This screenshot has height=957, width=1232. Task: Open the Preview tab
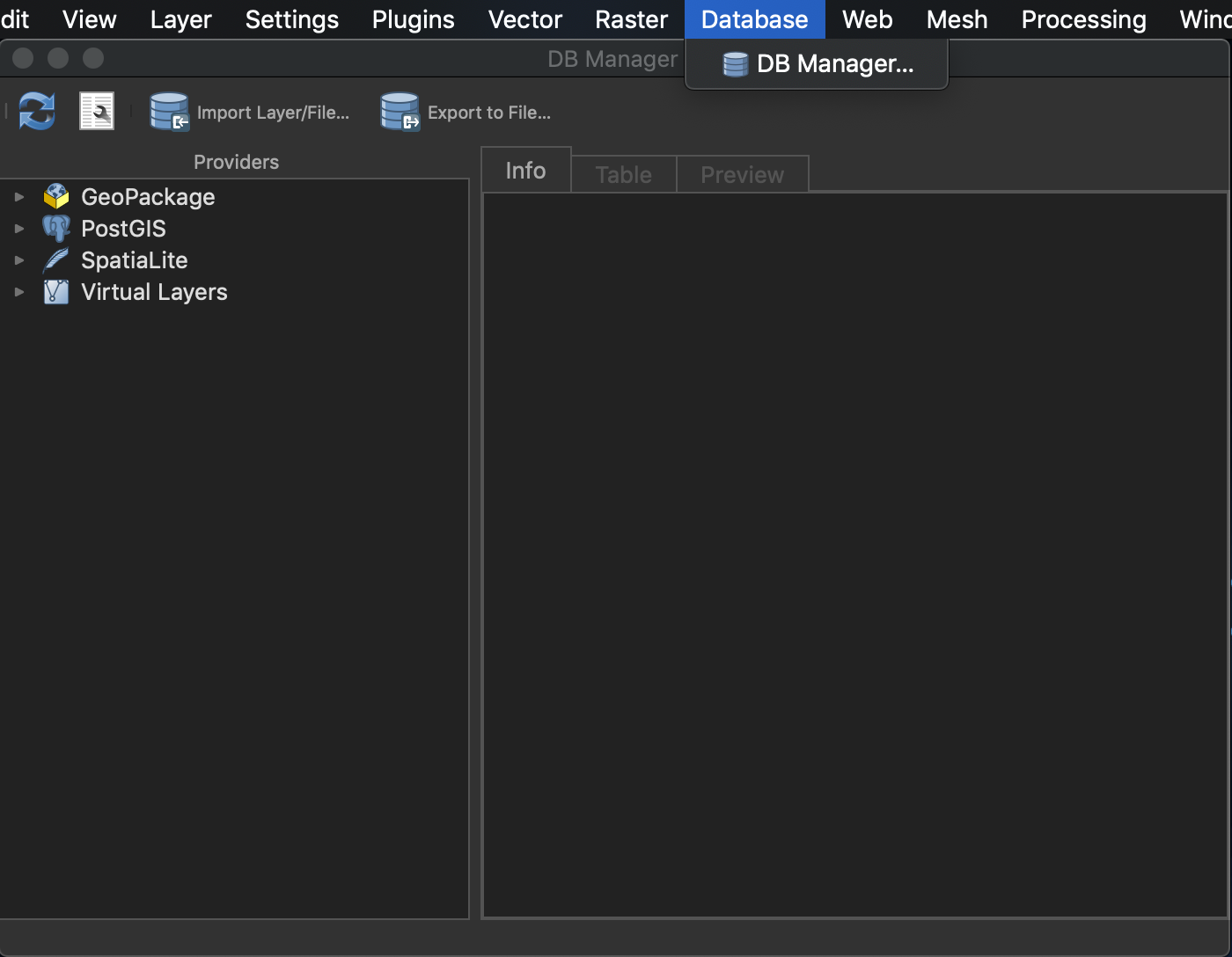coord(742,173)
